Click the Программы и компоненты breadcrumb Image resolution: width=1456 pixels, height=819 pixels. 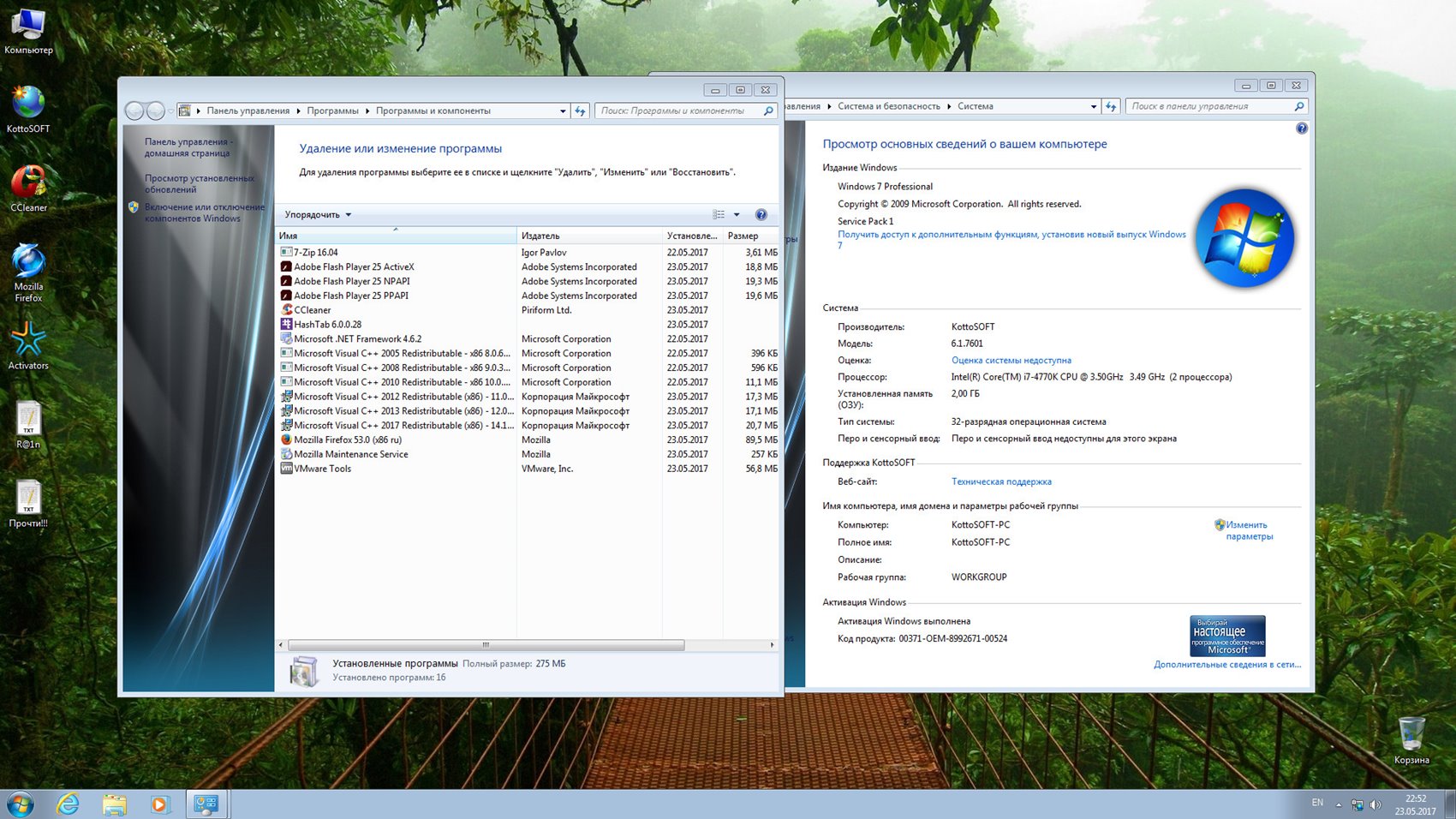[433, 111]
